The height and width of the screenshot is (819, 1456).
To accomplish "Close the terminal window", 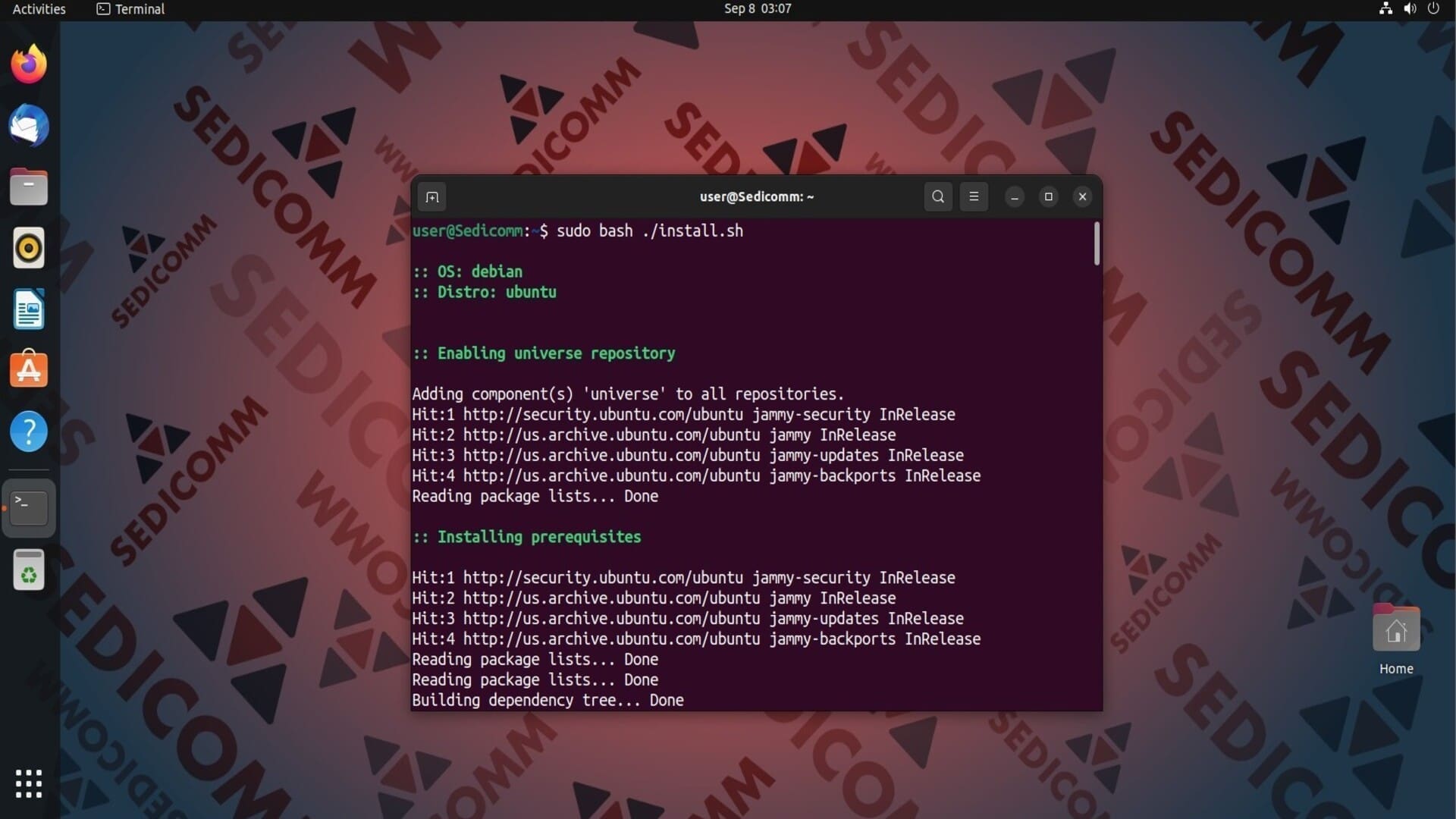I will click(1083, 197).
